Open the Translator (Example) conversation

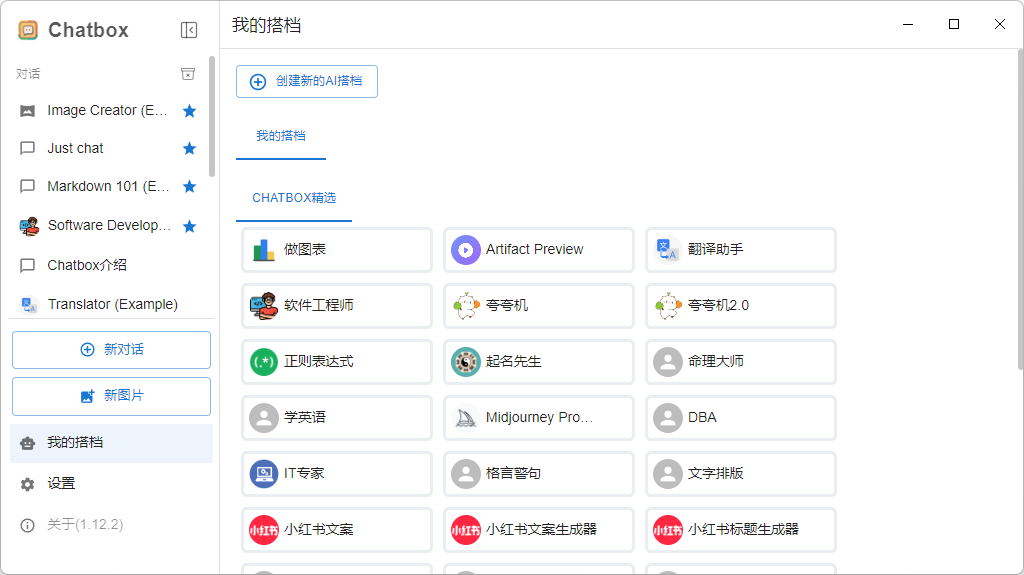(108, 304)
